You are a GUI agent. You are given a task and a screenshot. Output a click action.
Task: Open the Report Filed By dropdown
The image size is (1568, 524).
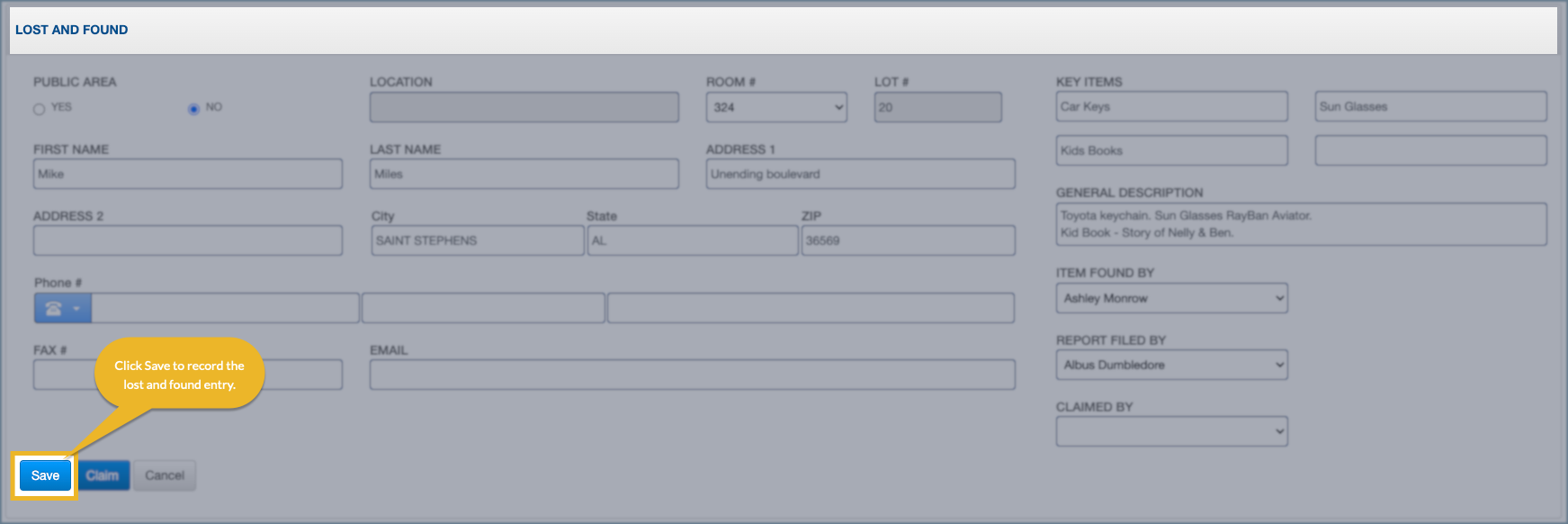1170,365
